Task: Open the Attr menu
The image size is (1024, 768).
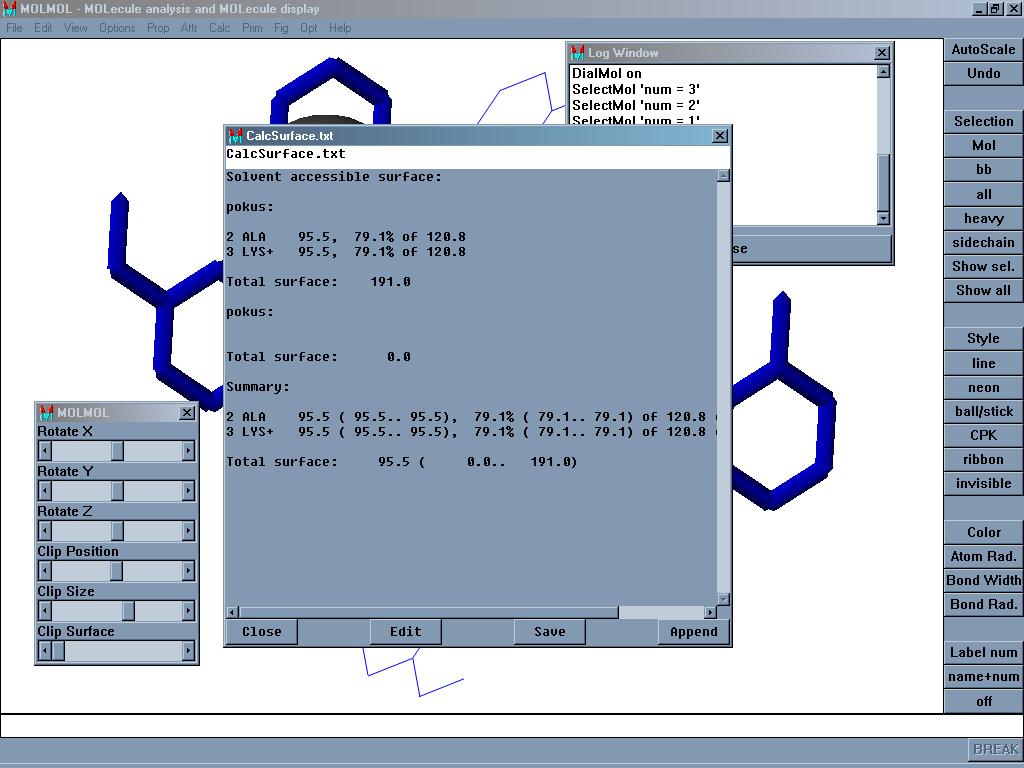Action: 189,28
